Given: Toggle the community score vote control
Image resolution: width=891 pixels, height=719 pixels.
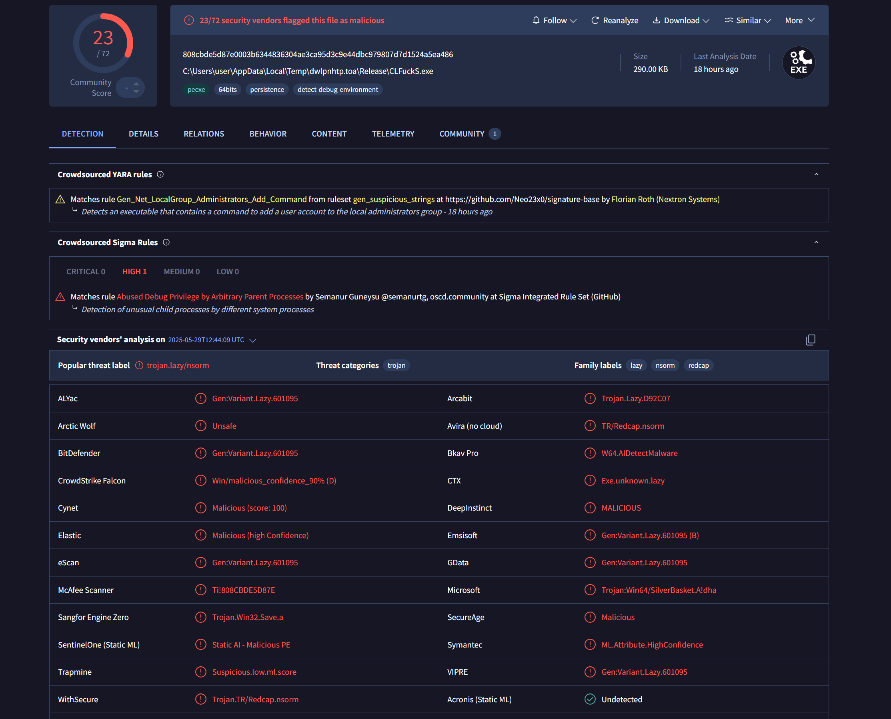Looking at the screenshot, I should [131, 87].
